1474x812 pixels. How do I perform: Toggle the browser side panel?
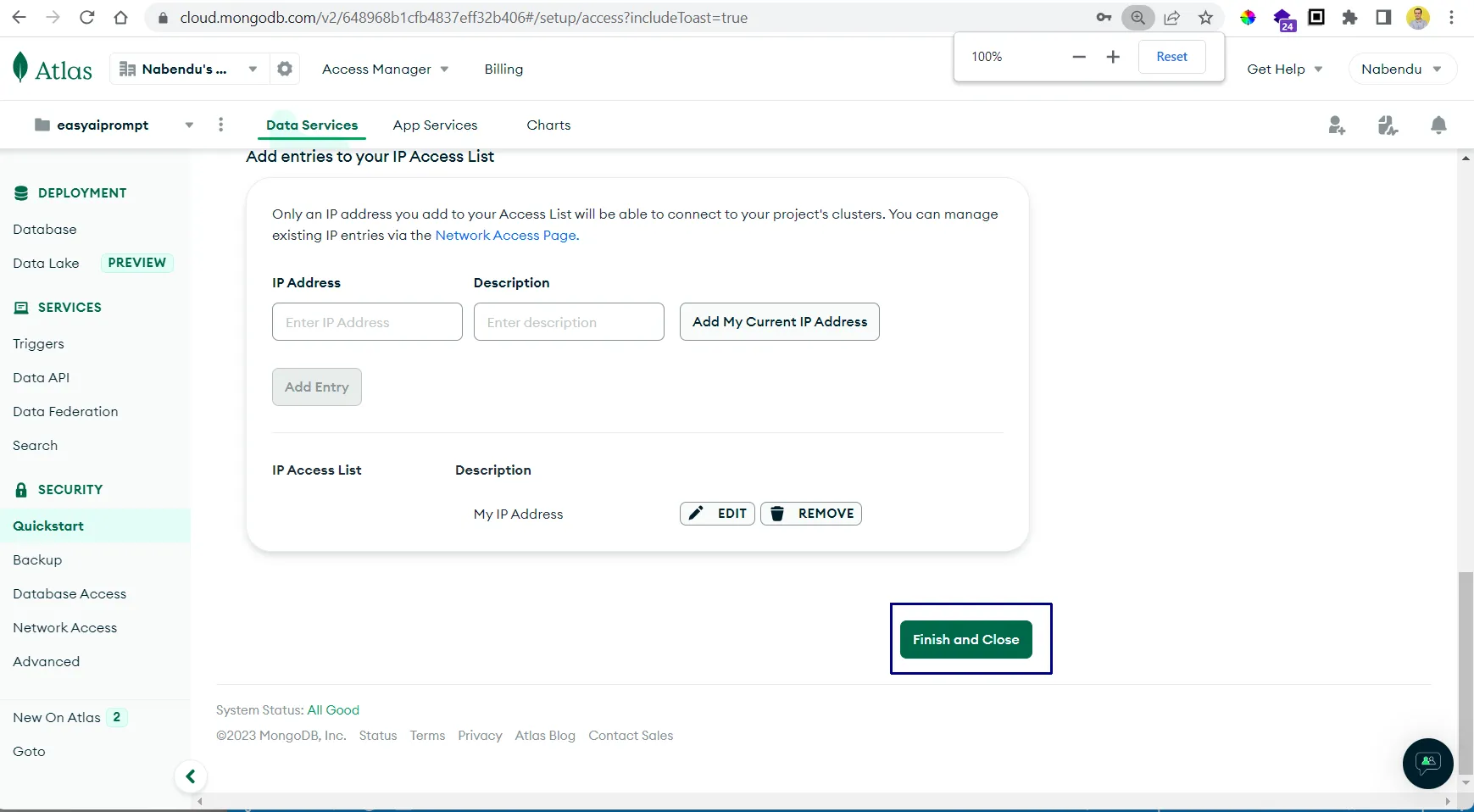click(x=1383, y=17)
